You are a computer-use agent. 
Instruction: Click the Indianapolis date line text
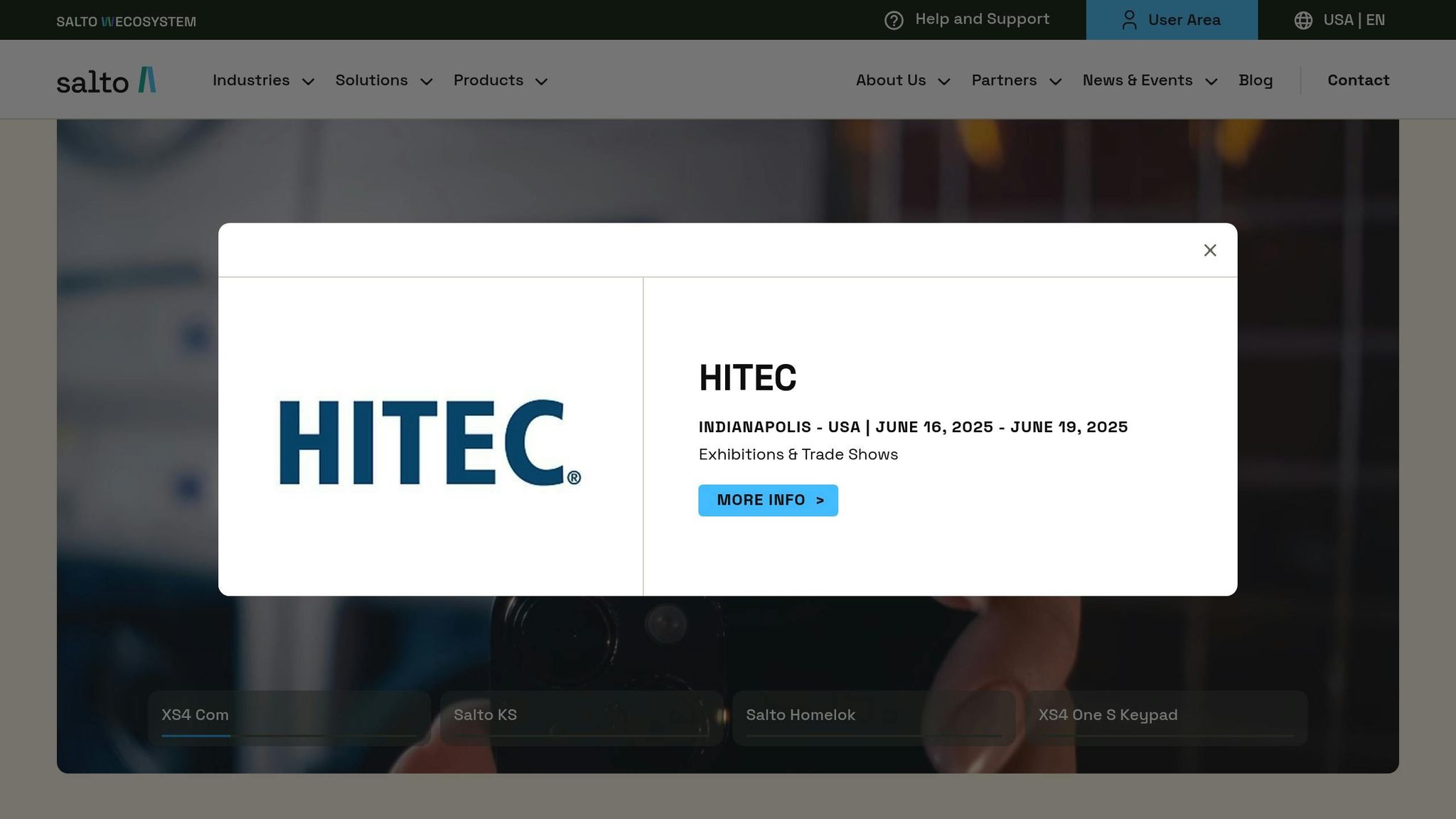[x=913, y=427]
